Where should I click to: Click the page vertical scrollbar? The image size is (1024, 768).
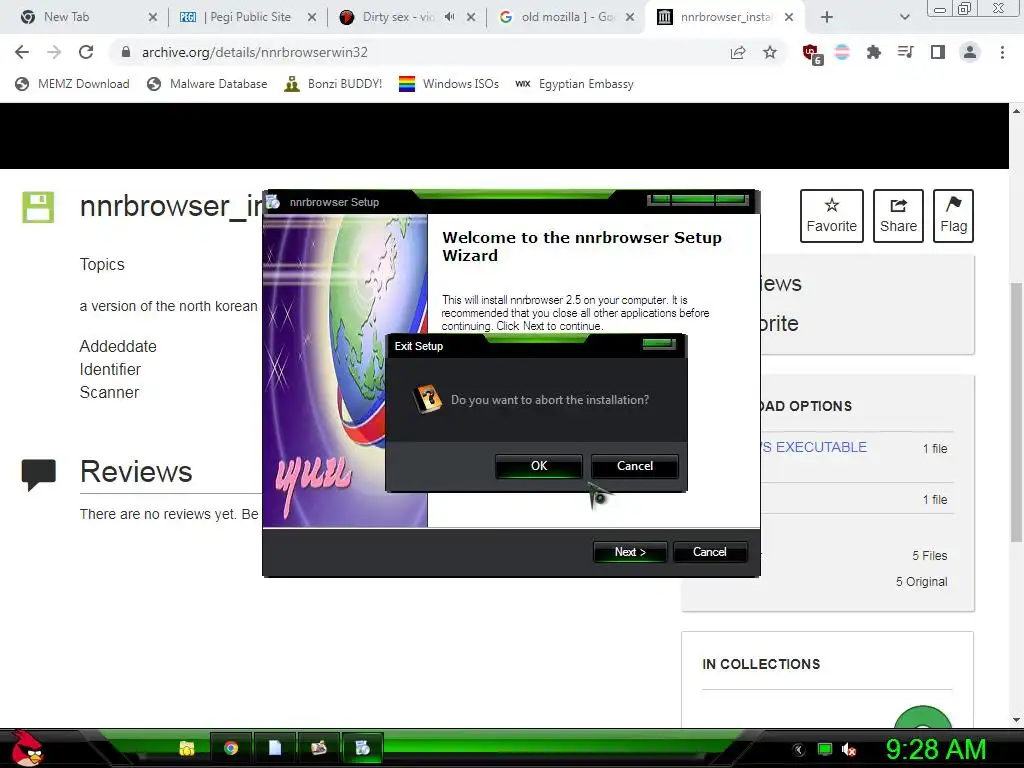[x=1016, y=413]
